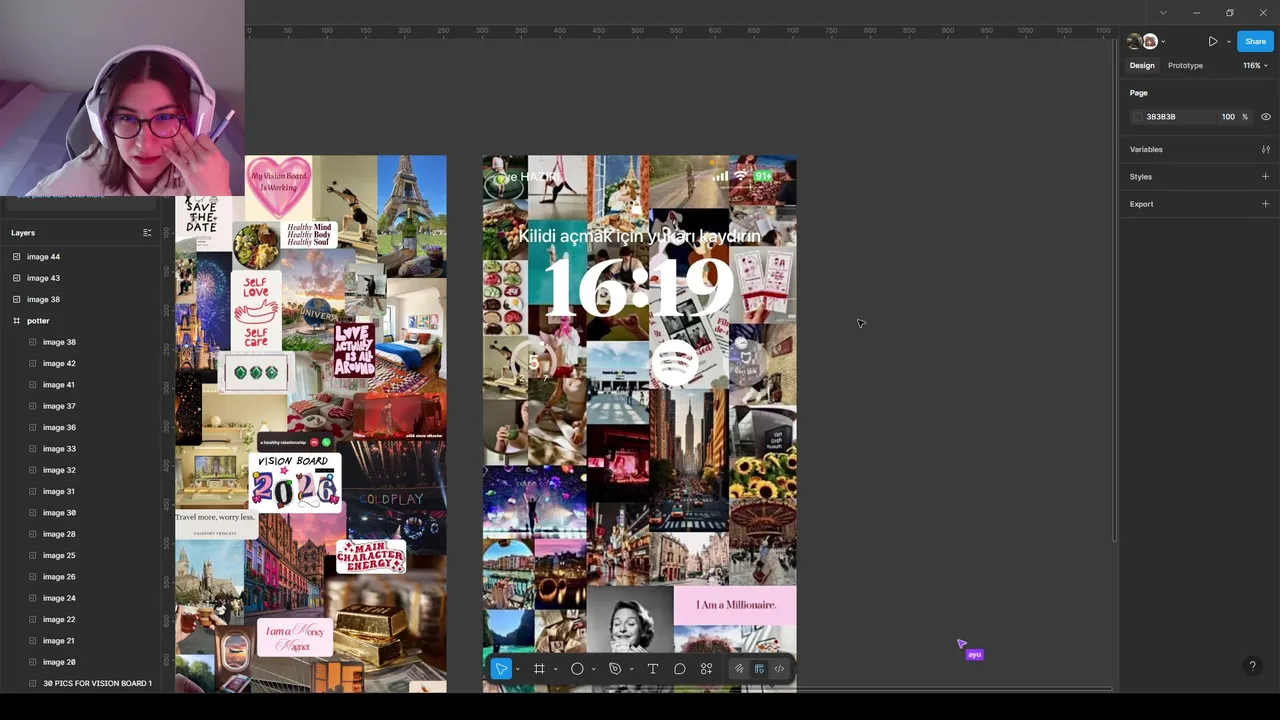Image resolution: width=1280 pixels, height=720 pixels.
Task: Select the image 28 layer
Action: point(80,534)
